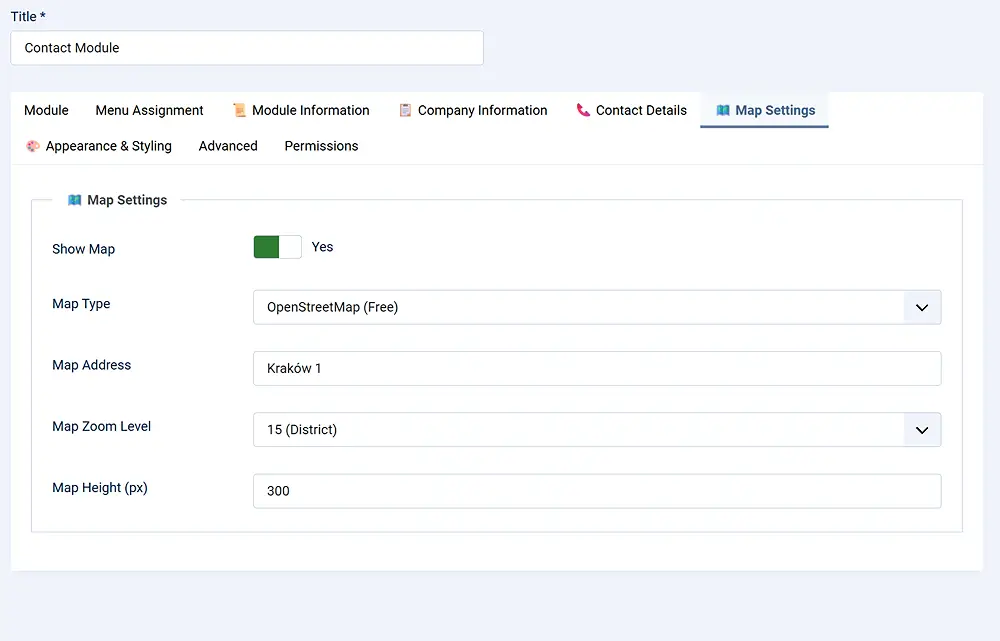Open the Menu Assignment tab
This screenshot has width=1000, height=641.
coord(149,111)
